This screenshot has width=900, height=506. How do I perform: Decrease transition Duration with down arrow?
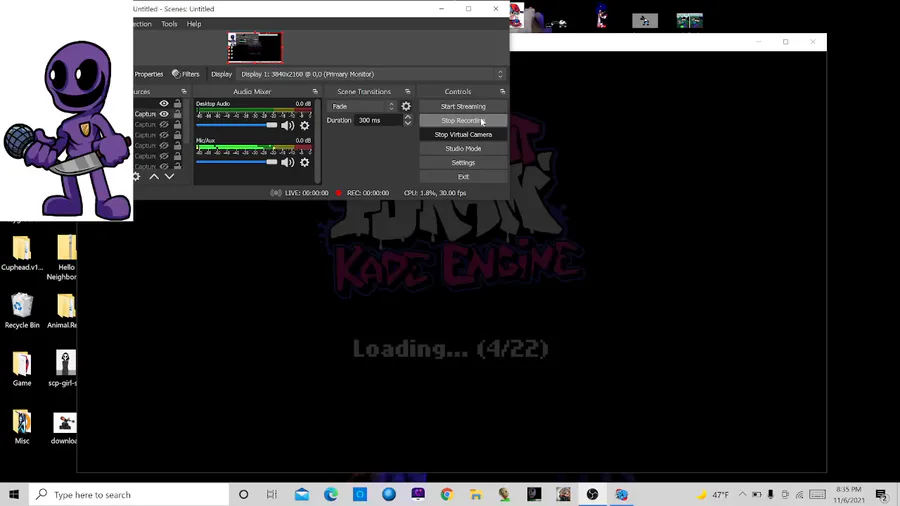pos(408,123)
